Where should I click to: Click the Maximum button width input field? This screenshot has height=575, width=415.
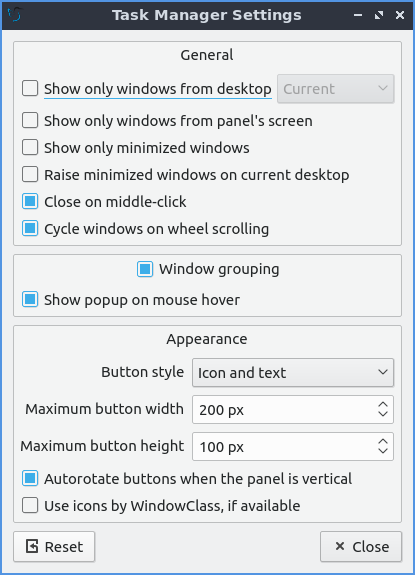[284, 409]
